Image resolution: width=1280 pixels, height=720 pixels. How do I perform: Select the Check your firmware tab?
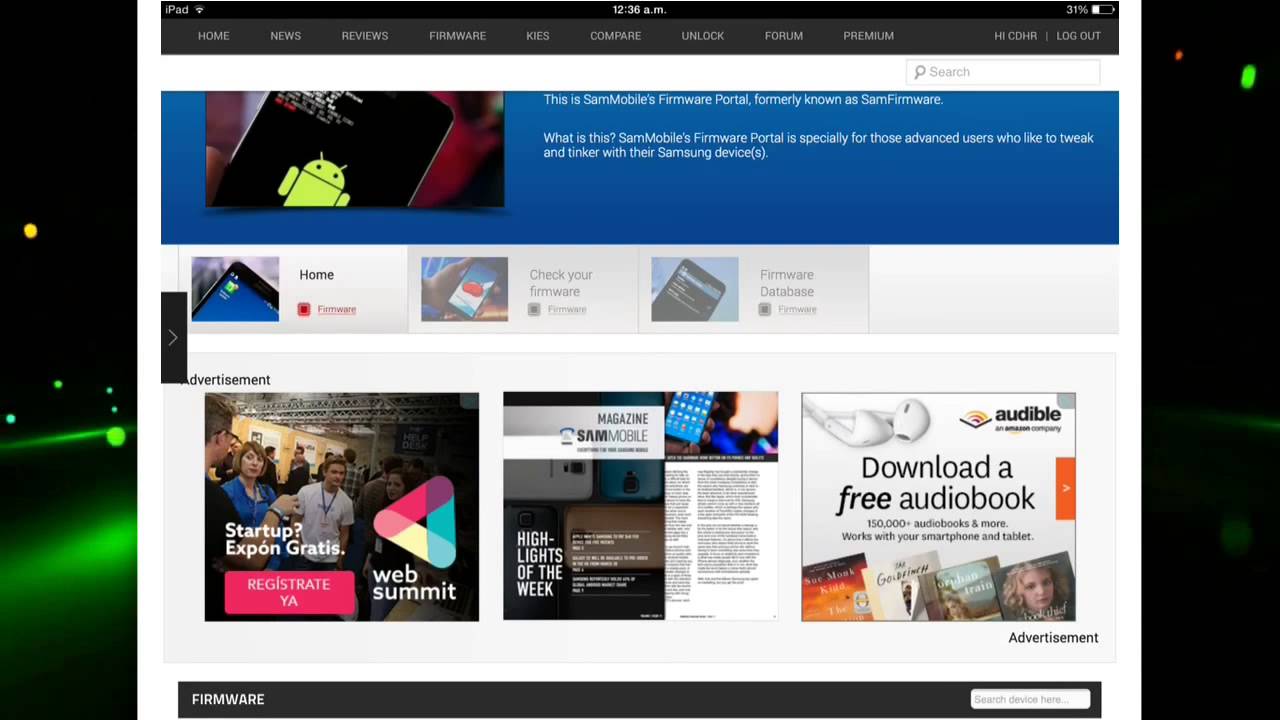[x=523, y=289]
